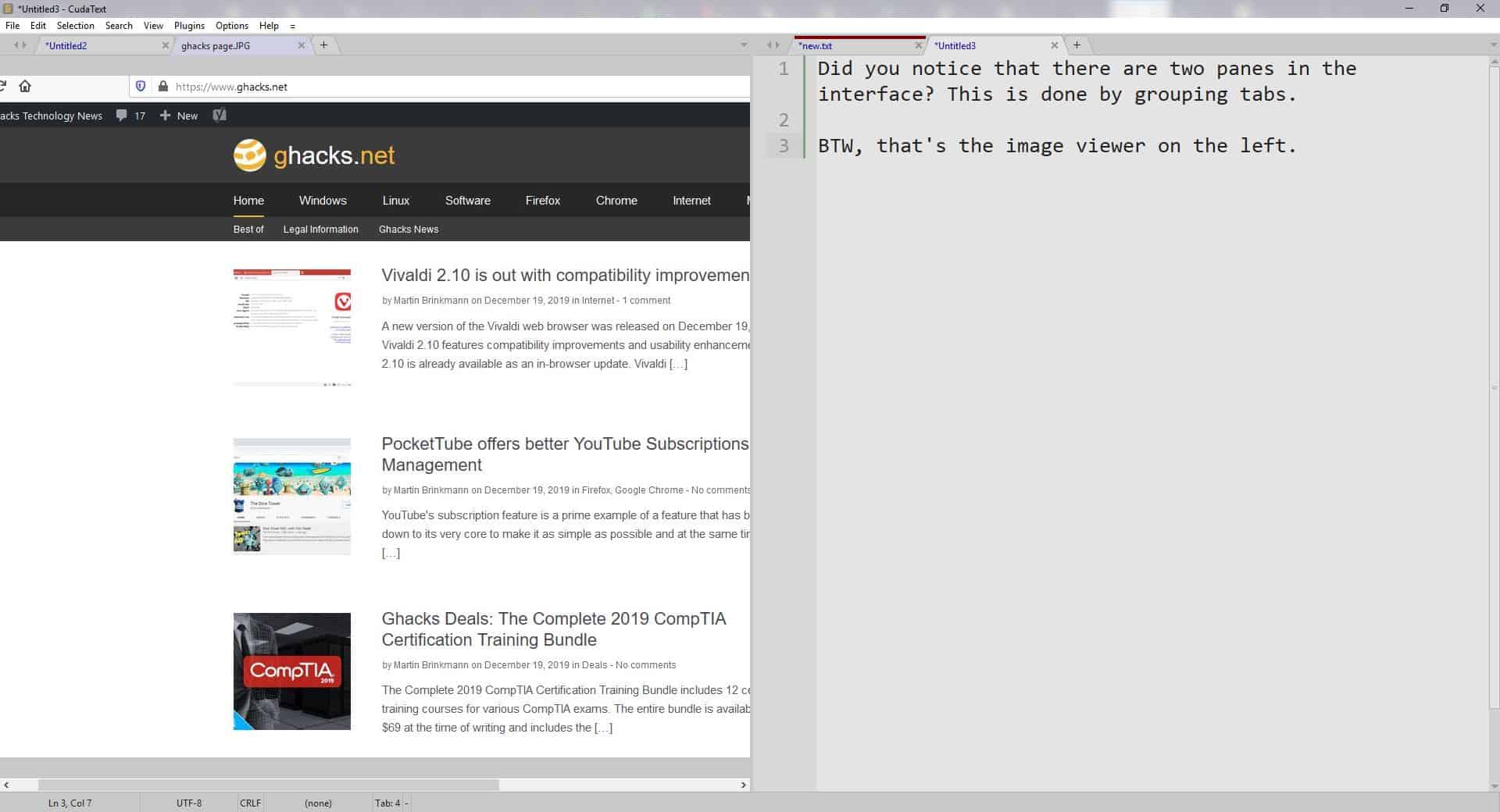Click Chrome in the ghacks navigation
Image resolution: width=1500 pixels, height=812 pixels.
(616, 201)
